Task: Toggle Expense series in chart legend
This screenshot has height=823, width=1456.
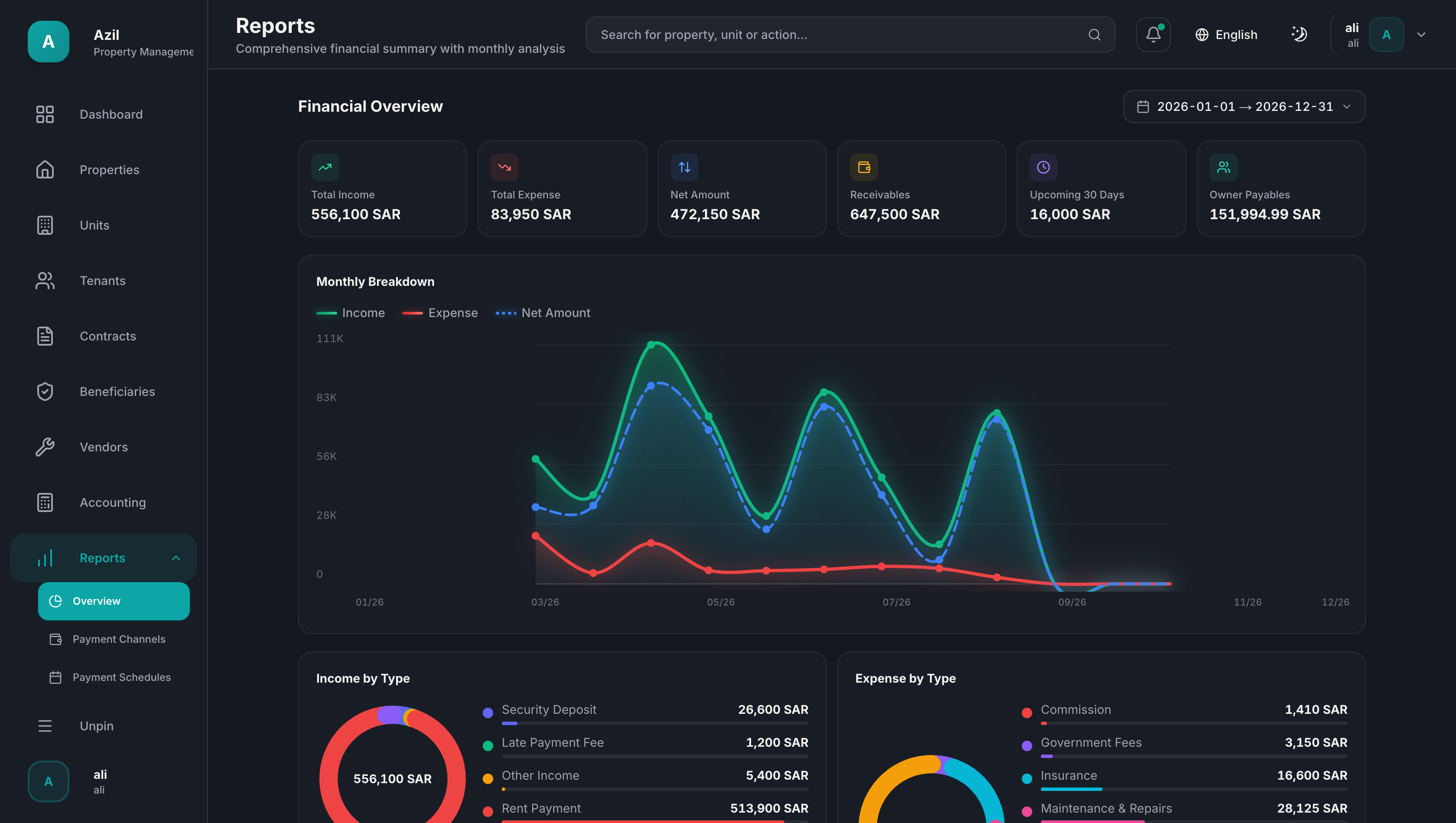Action: click(440, 313)
